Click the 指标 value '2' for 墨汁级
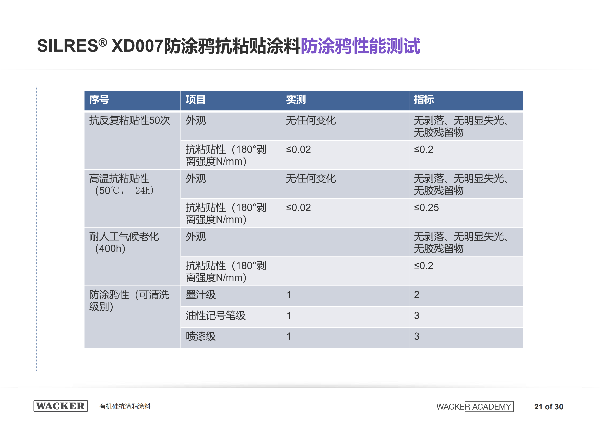The height and width of the screenshot is (424, 600). coord(417,295)
